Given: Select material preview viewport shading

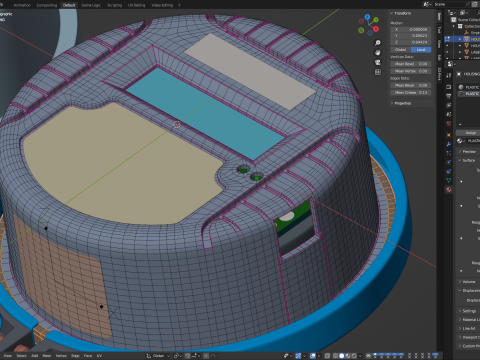Looking at the screenshot, I should pyautogui.click(x=348, y=356).
